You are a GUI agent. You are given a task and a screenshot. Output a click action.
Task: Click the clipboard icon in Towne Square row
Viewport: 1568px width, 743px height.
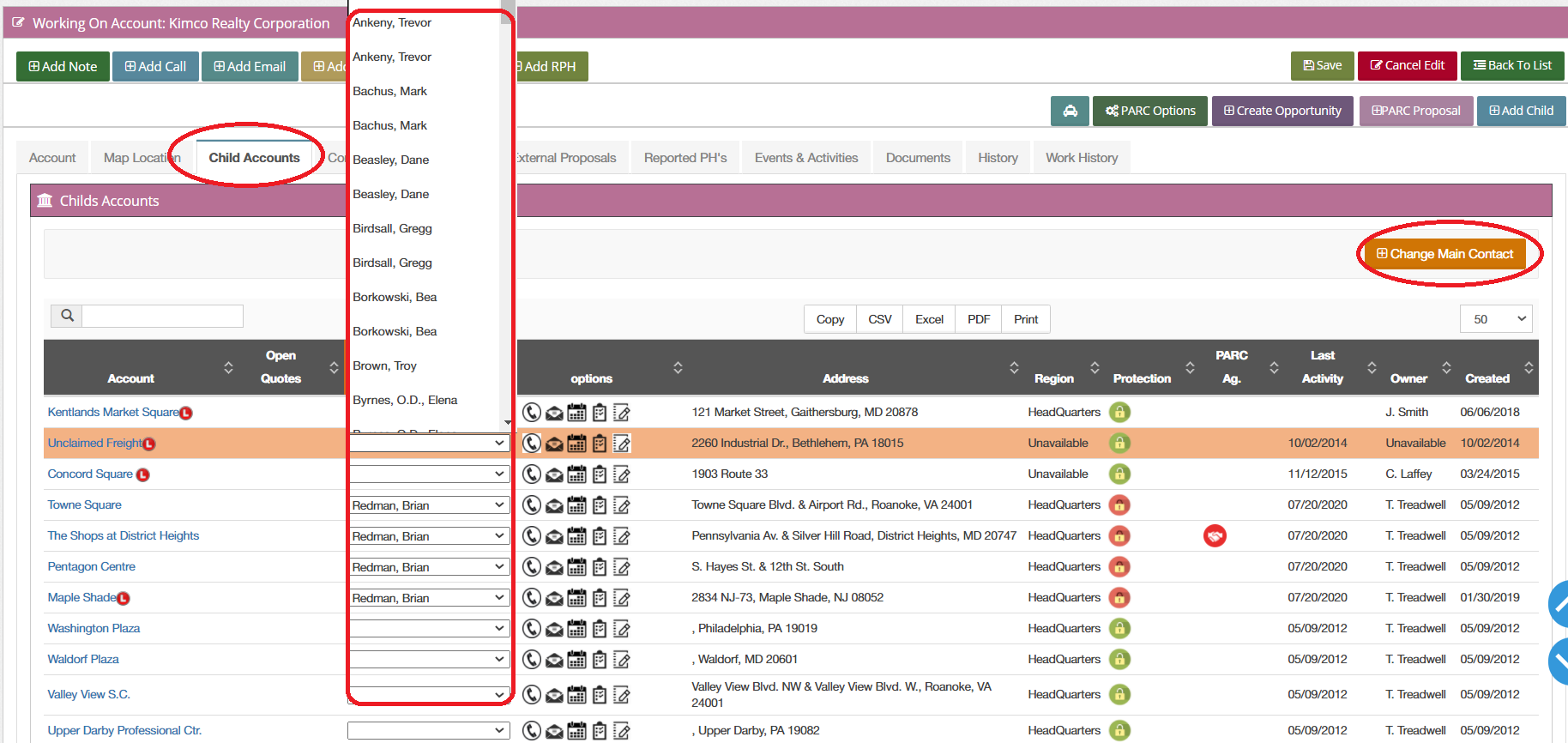(600, 505)
